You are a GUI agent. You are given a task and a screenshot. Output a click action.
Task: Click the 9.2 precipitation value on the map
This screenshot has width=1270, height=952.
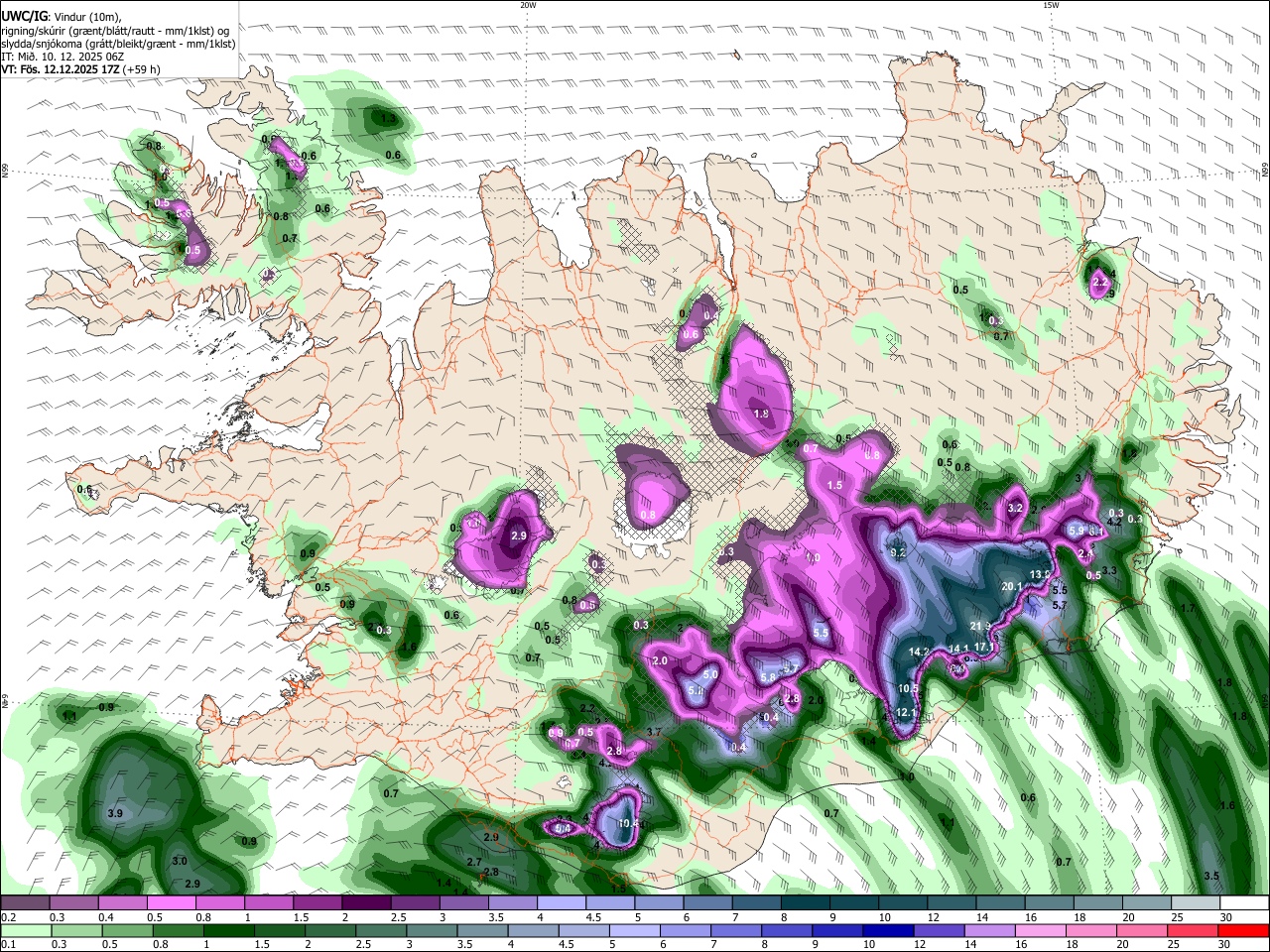(899, 553)
